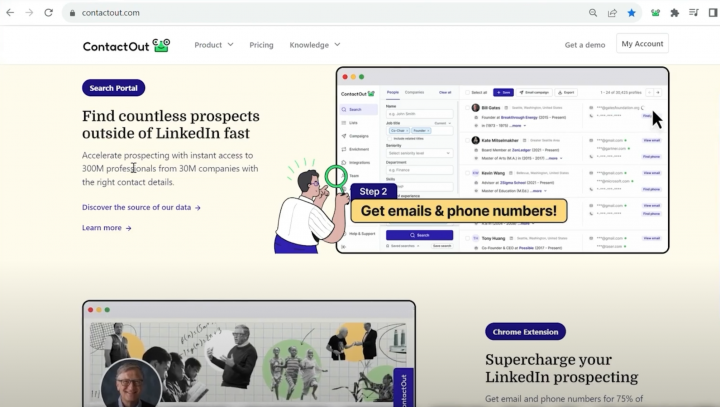Click the Learn more link
Viewport: 720px width, 407px height.
pos(107,228)
